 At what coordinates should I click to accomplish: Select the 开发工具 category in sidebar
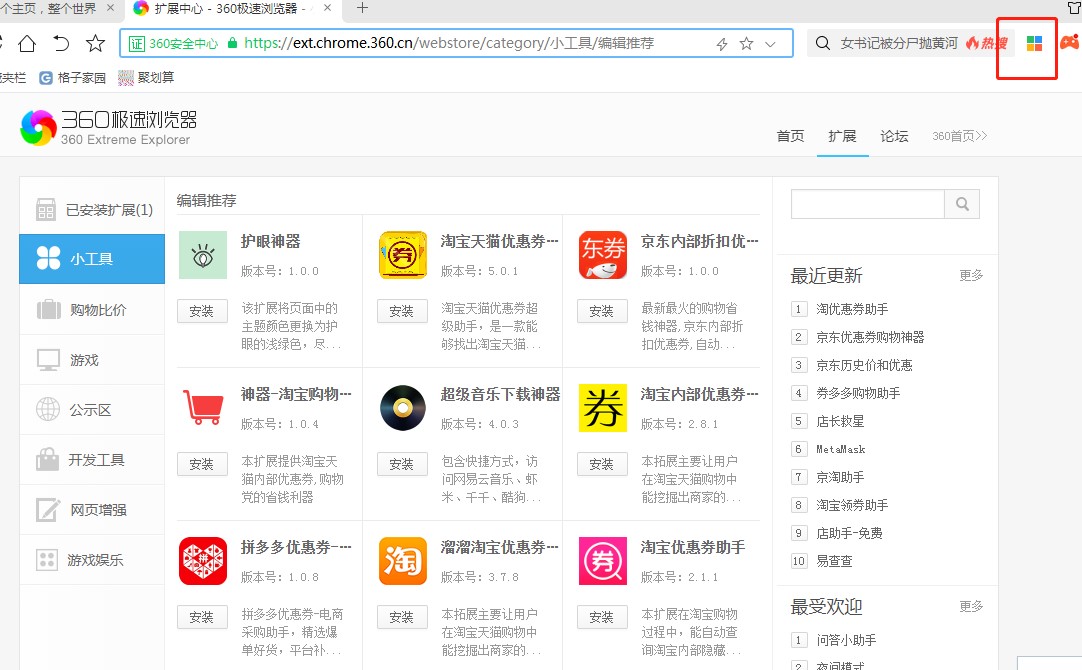[96, 460]
